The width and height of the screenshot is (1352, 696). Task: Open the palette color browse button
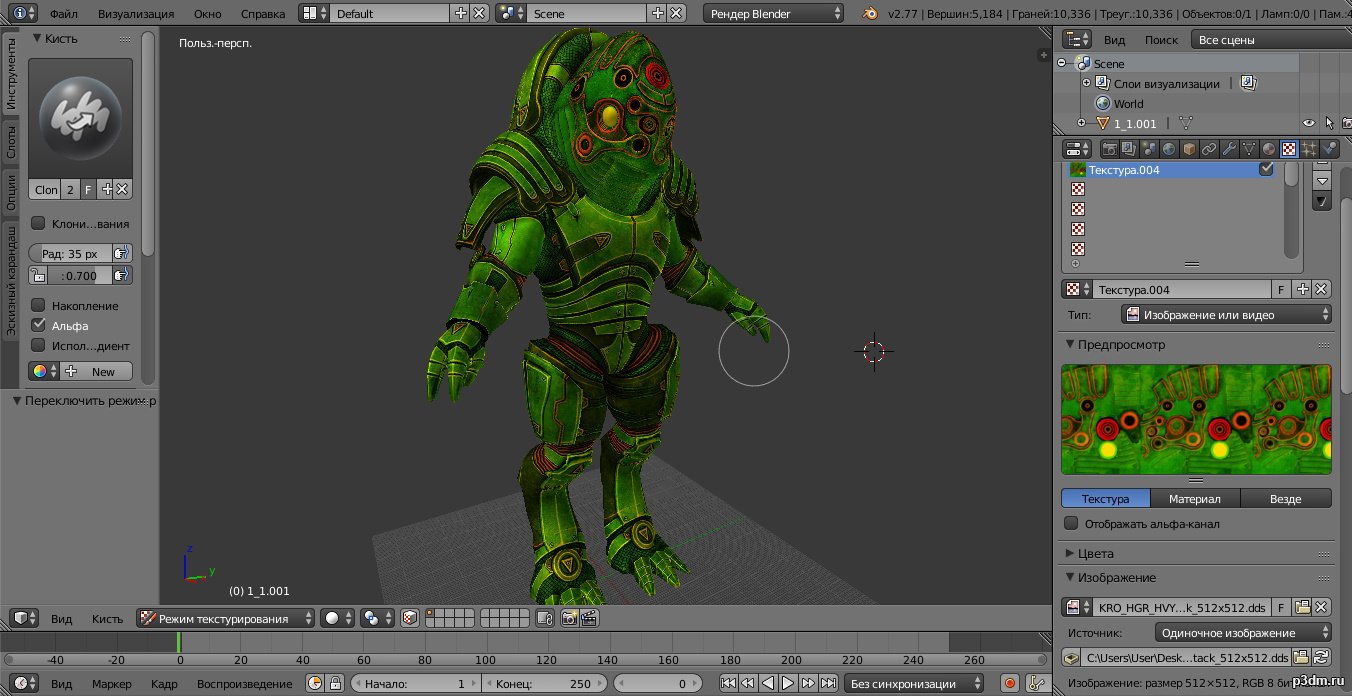point(44,371)
